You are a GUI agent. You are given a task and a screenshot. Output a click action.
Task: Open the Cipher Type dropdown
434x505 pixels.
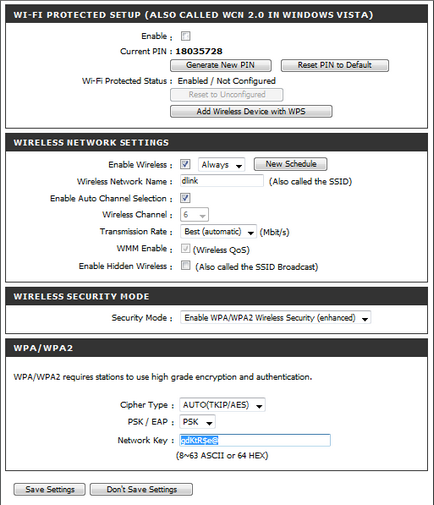[222, 405]
